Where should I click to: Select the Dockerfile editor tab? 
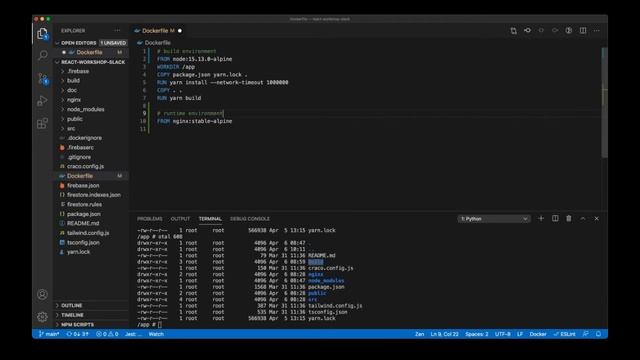tap(158, 31)
